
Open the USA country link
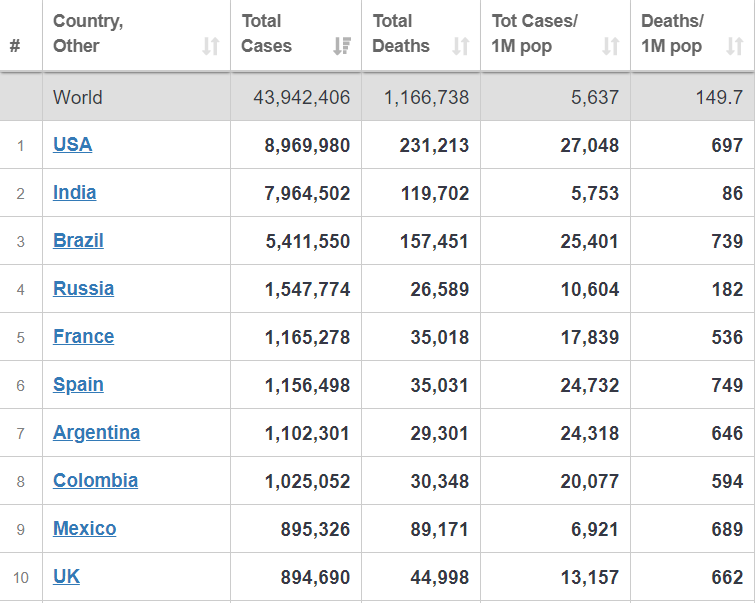tap(72, 145)
